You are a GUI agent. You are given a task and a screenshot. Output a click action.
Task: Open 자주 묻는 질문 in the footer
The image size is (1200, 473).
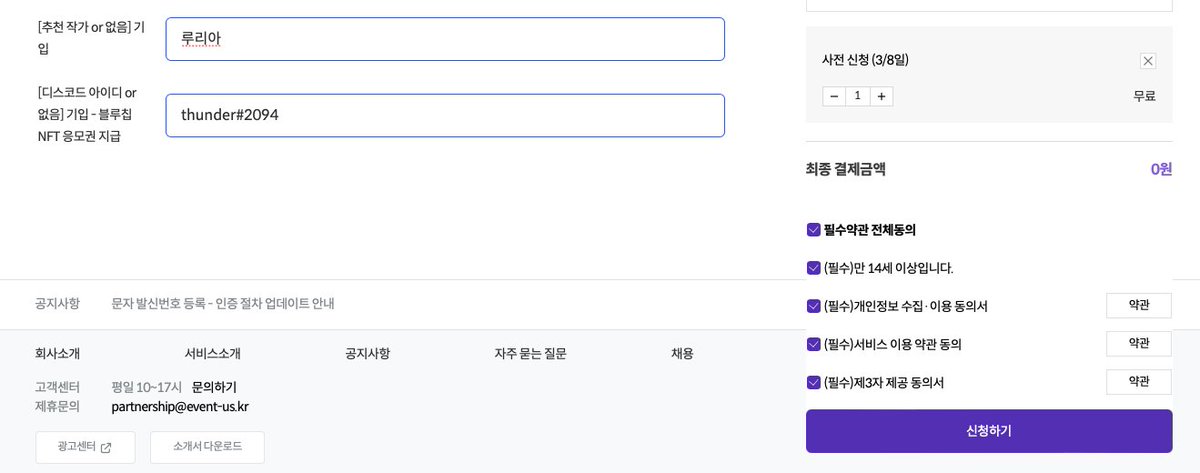[530, 353]
